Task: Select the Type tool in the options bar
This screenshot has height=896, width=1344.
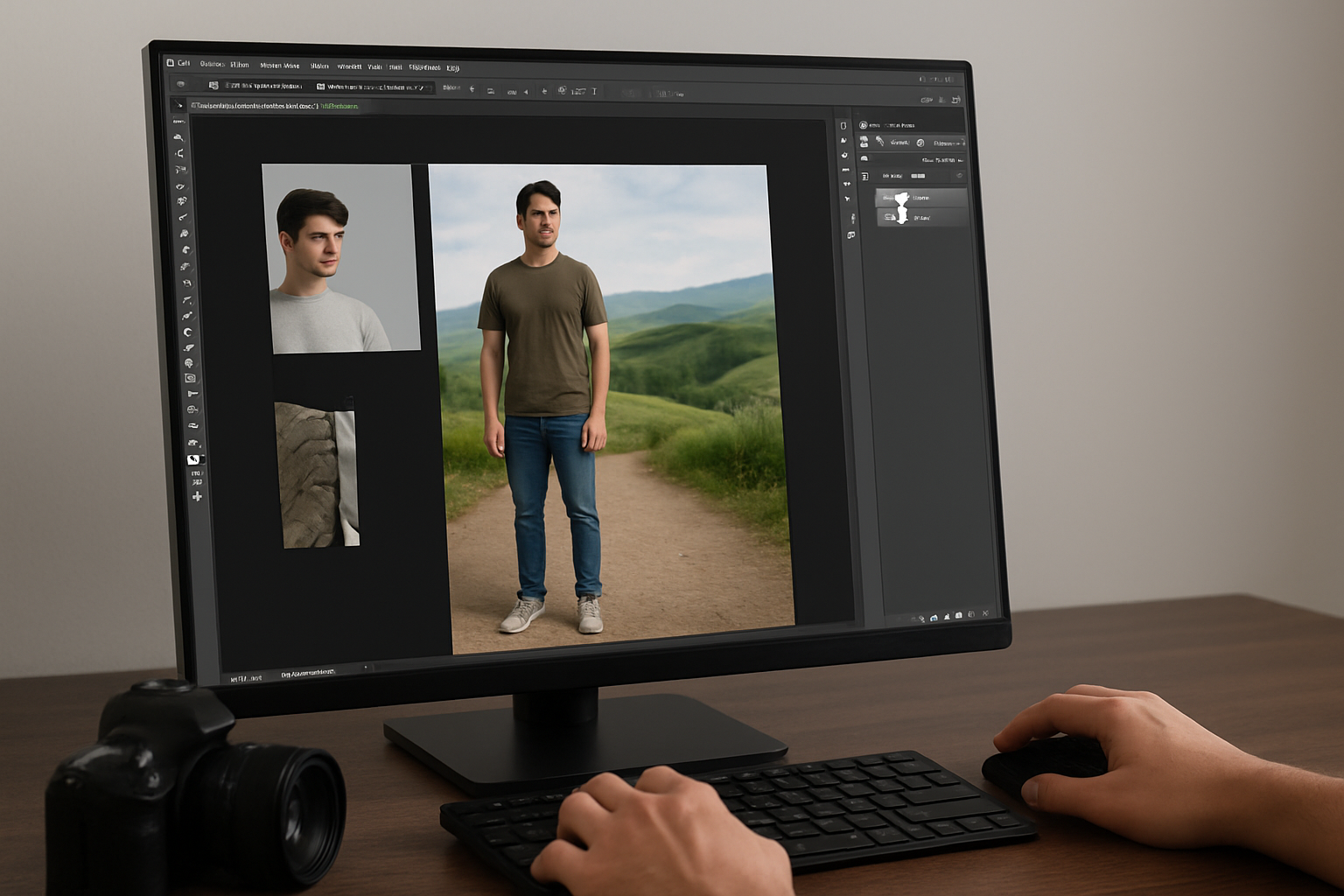Action: tap(593, 90)
